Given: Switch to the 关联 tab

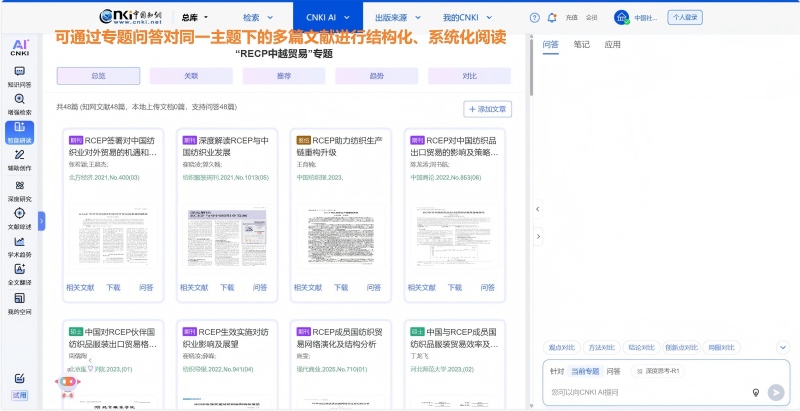Looking at the screenshot, I should pos(191,75).
